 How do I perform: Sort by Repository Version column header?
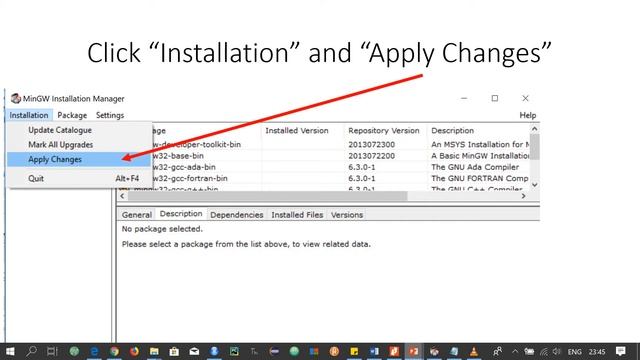pyautogui.click(x=385, y=131)
